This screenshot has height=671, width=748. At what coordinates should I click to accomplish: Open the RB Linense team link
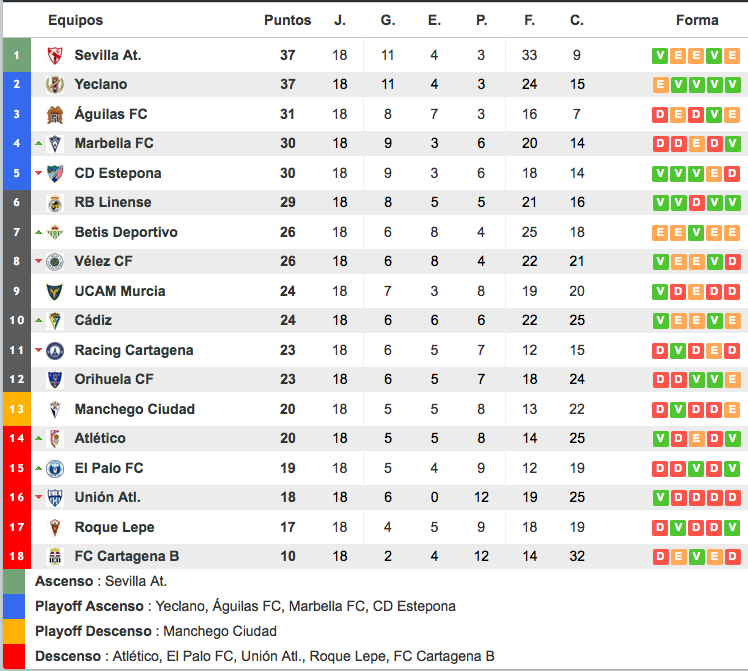click(113, 203)
